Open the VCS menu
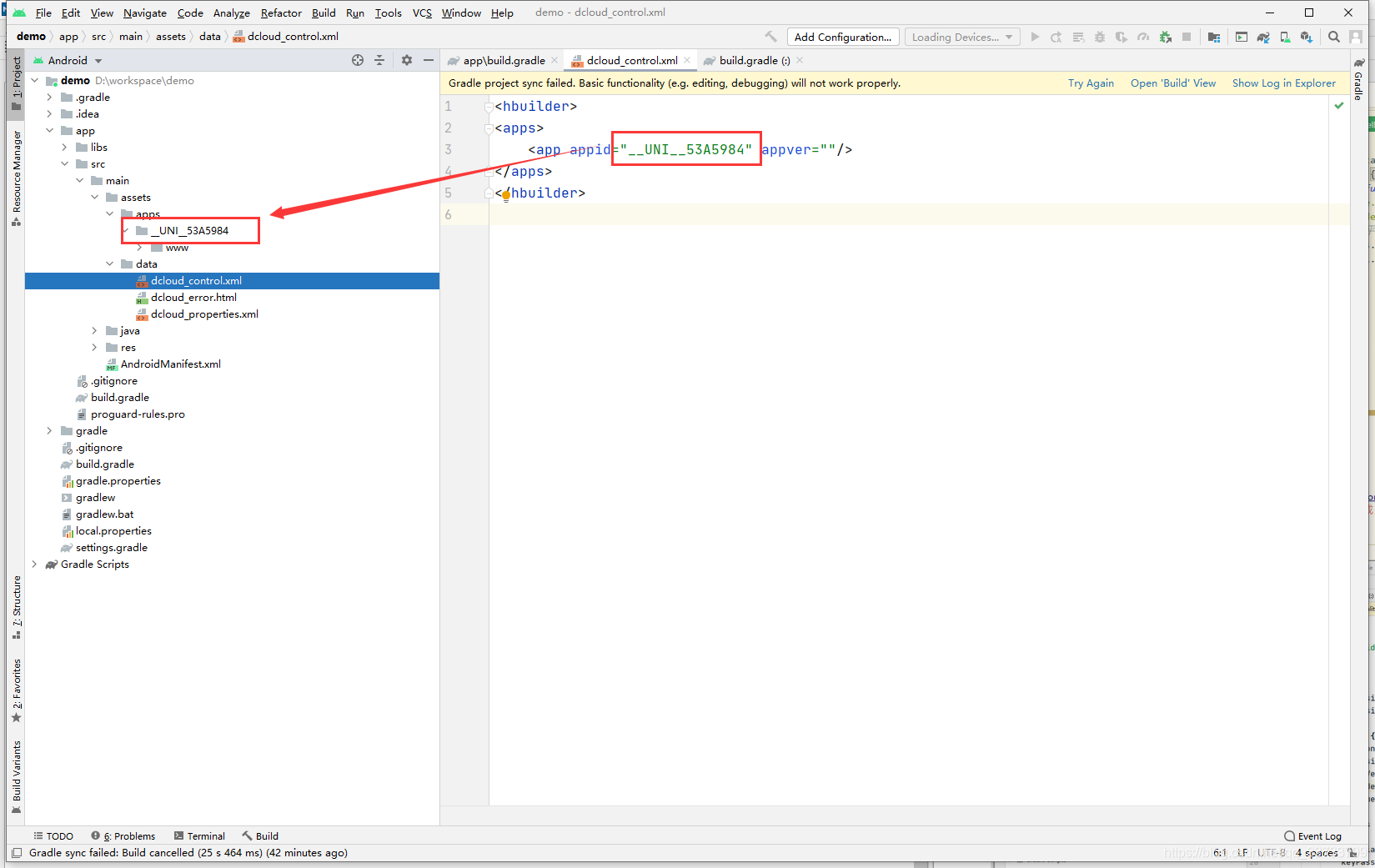 tap(422, 13)
